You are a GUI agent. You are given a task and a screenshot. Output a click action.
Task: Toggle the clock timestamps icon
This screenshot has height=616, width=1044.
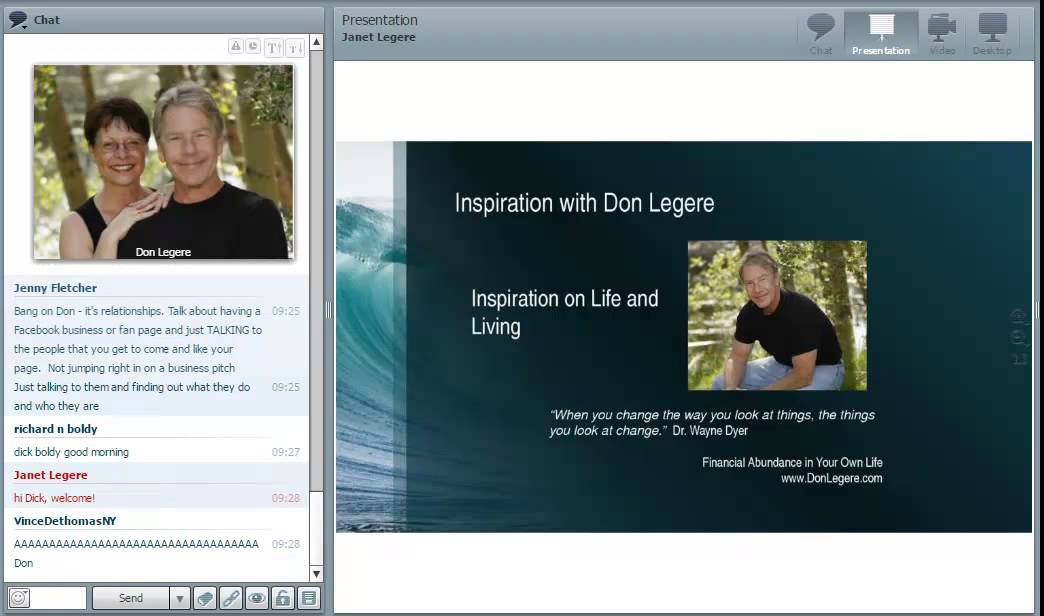pyautogui.click(x=253, y=46)
